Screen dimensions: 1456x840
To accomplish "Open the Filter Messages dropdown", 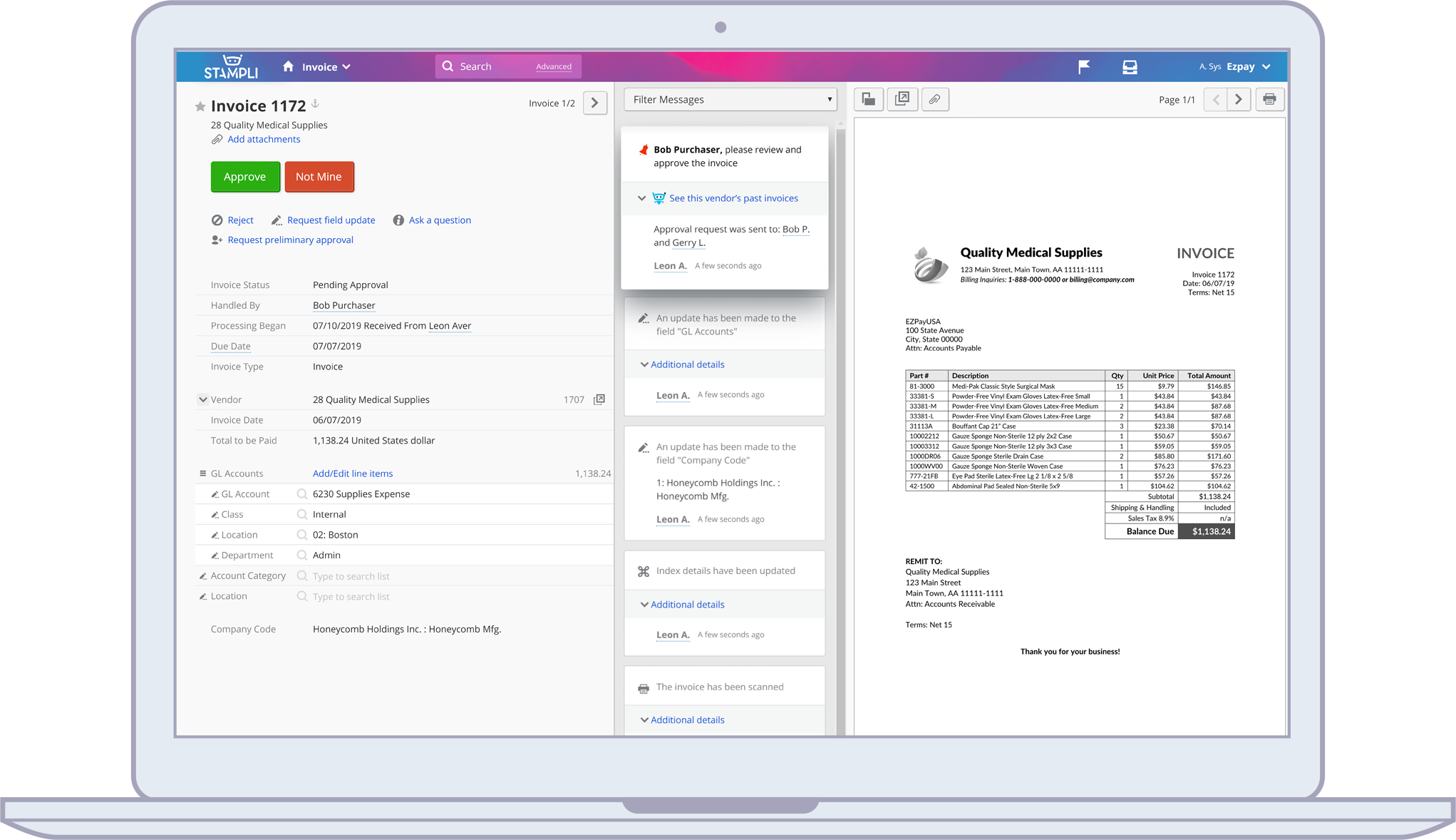I will coord(729,99).
